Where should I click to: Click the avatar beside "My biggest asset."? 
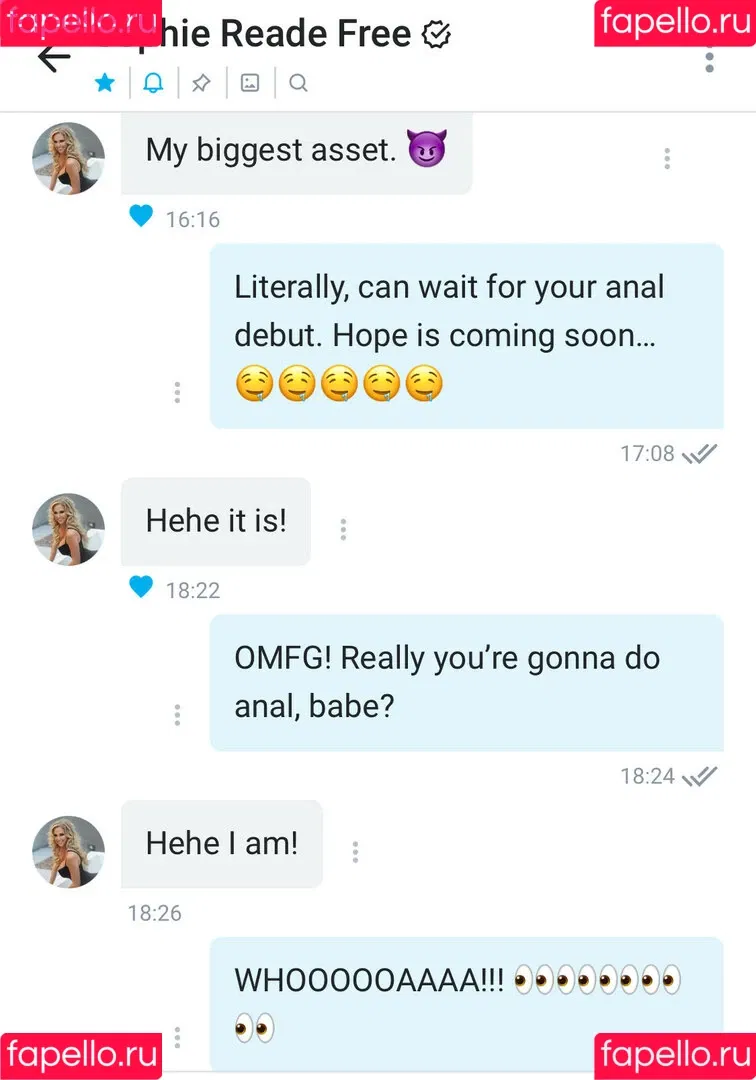(68, 158)
